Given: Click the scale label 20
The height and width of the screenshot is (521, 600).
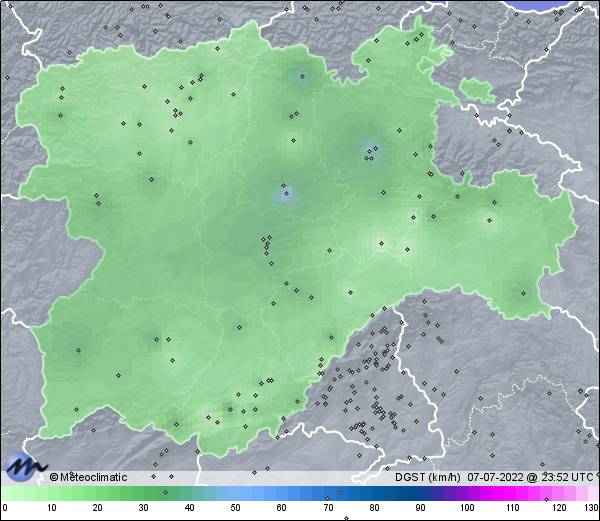Looking at the screenshot, I should coord(98,508).
